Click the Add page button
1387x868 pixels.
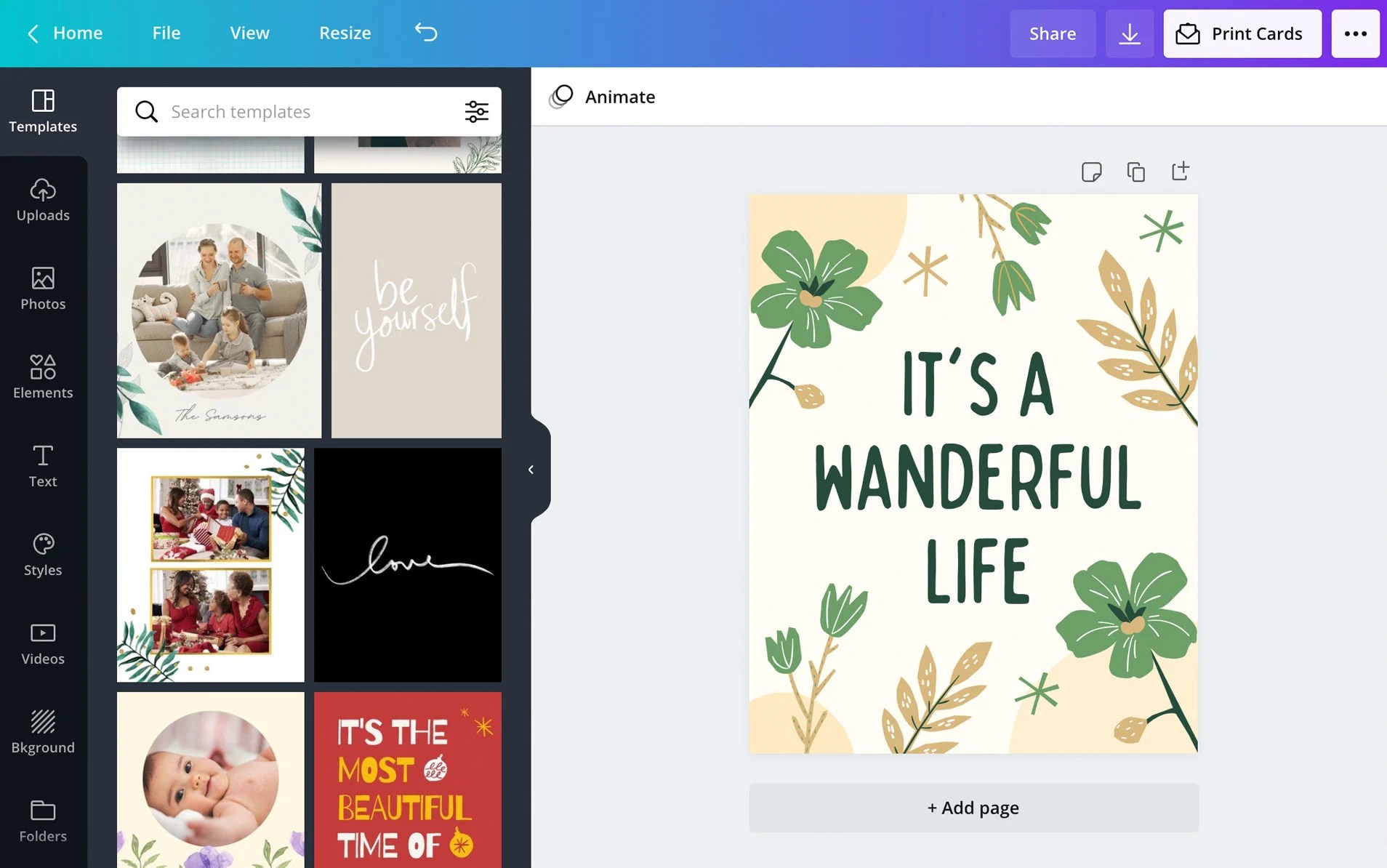tap(972, 808)
